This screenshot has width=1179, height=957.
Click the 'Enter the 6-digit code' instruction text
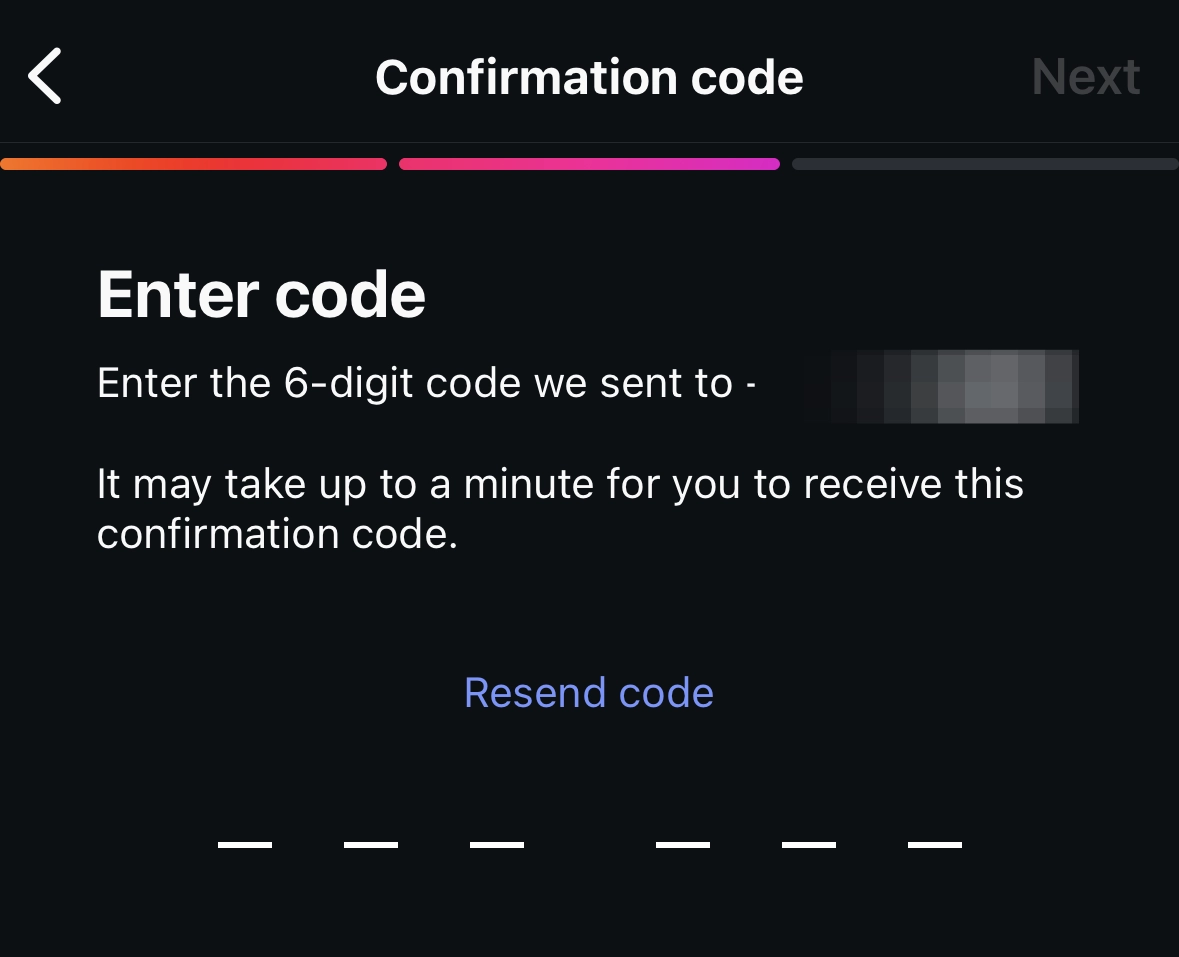pyautogui.click(x=415, y=384)
